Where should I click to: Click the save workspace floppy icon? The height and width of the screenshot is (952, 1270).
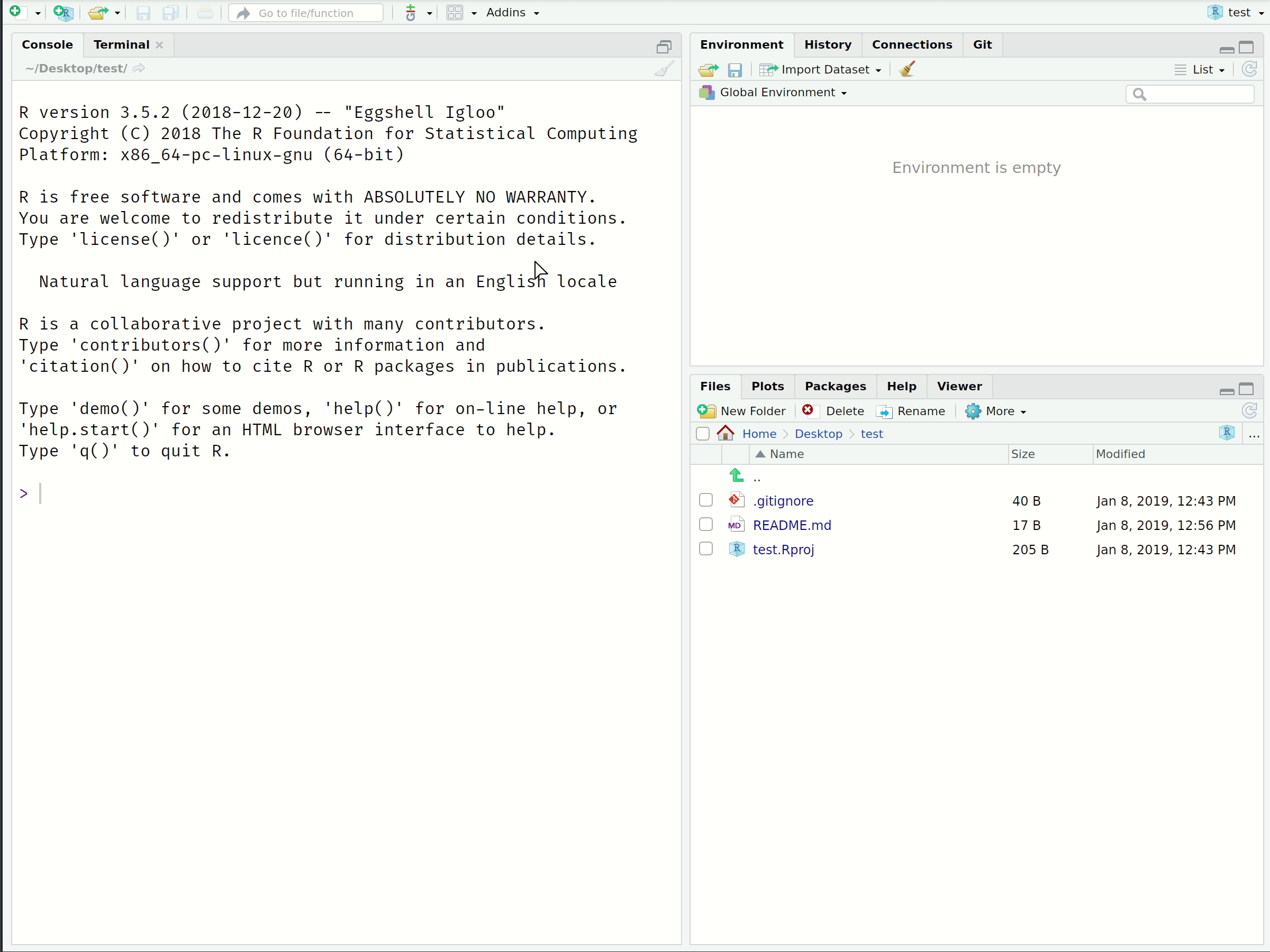tap(734, 70)
